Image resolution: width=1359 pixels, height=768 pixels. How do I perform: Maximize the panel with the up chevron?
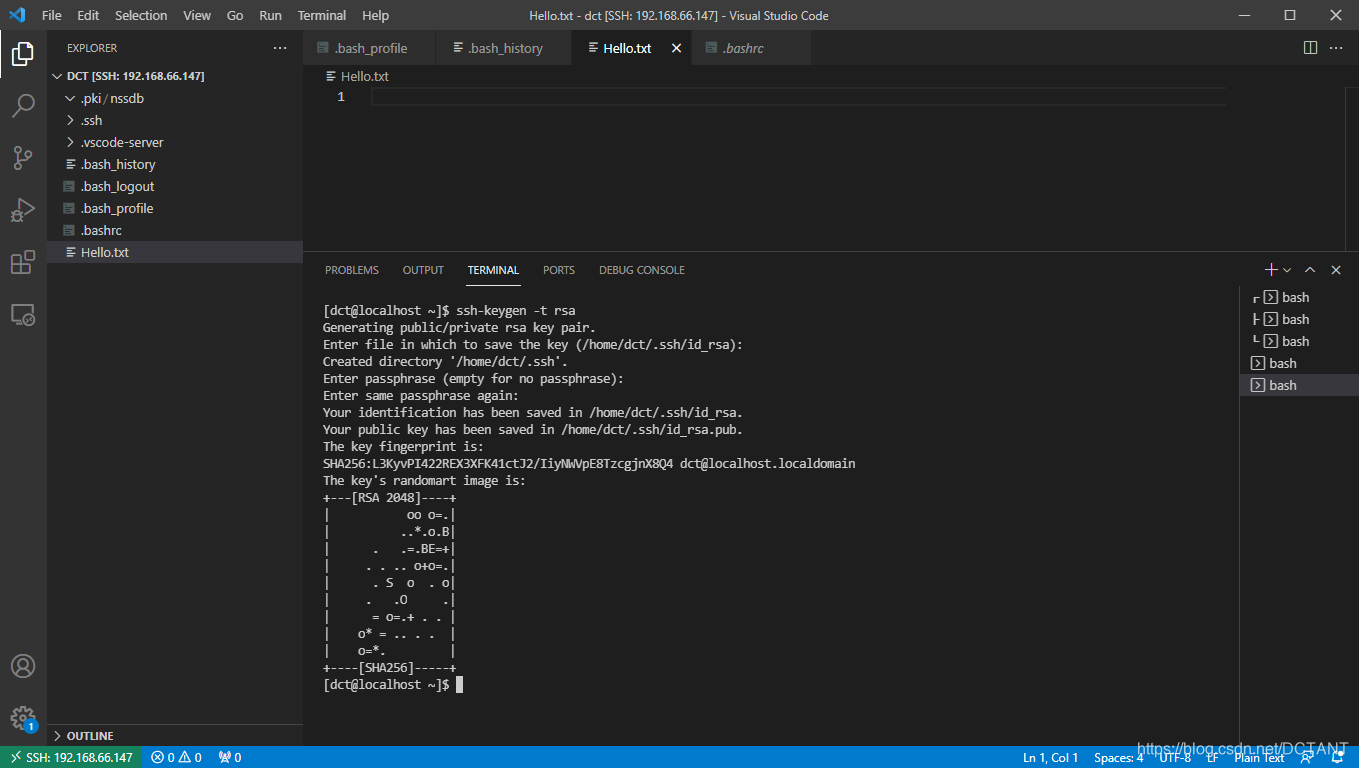[1310, 270]
